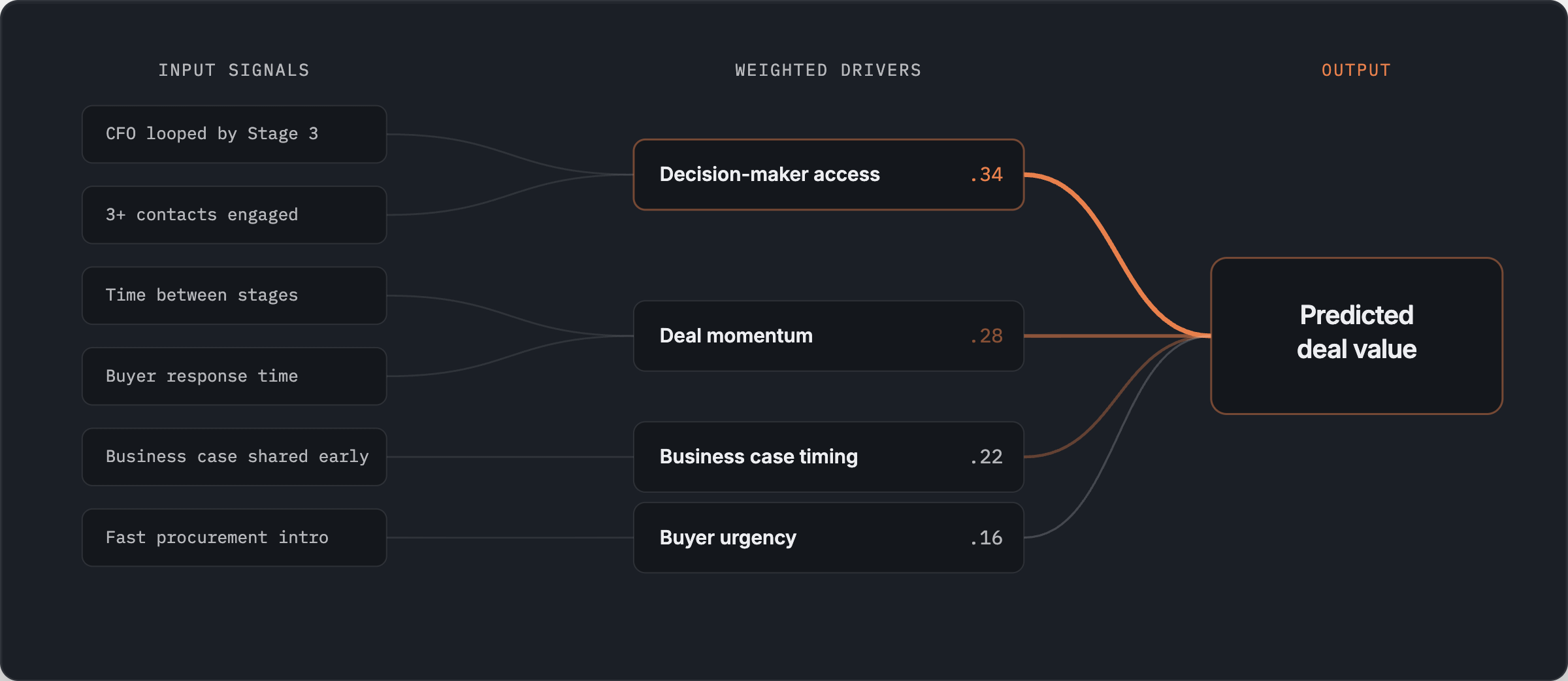This screenshot has height=681, width=1568.
Task: Click the 'Buyer response time' node
Action: [x=234, y=376]
